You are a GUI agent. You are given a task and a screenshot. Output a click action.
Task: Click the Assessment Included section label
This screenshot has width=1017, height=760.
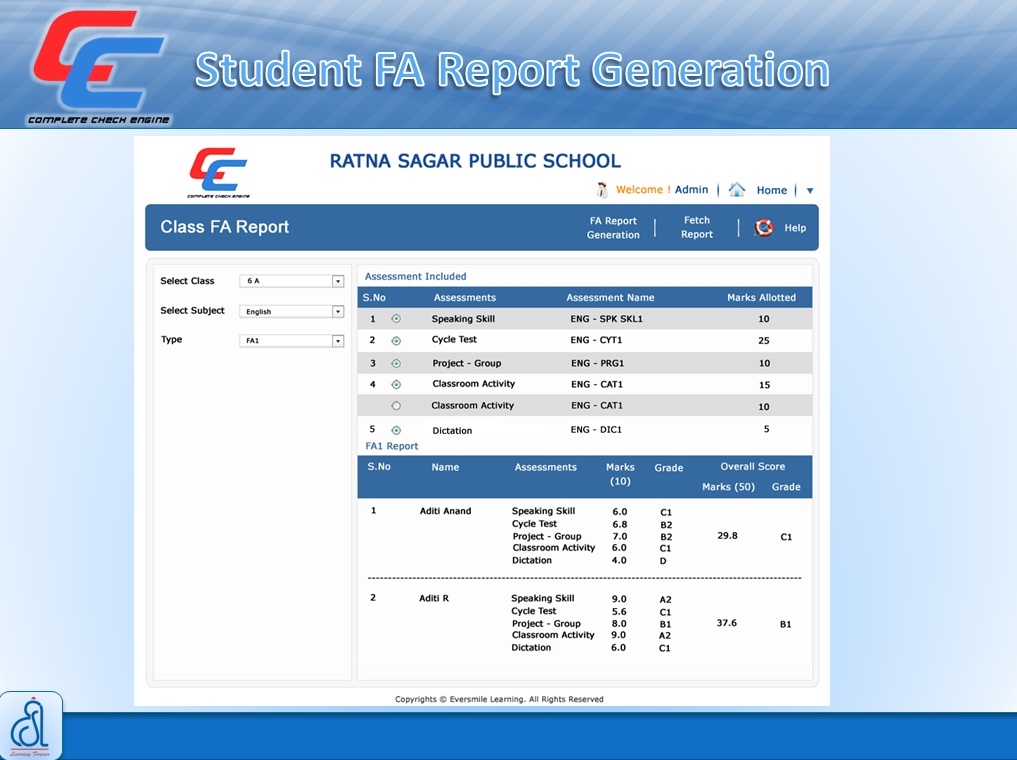click(415, 276)
